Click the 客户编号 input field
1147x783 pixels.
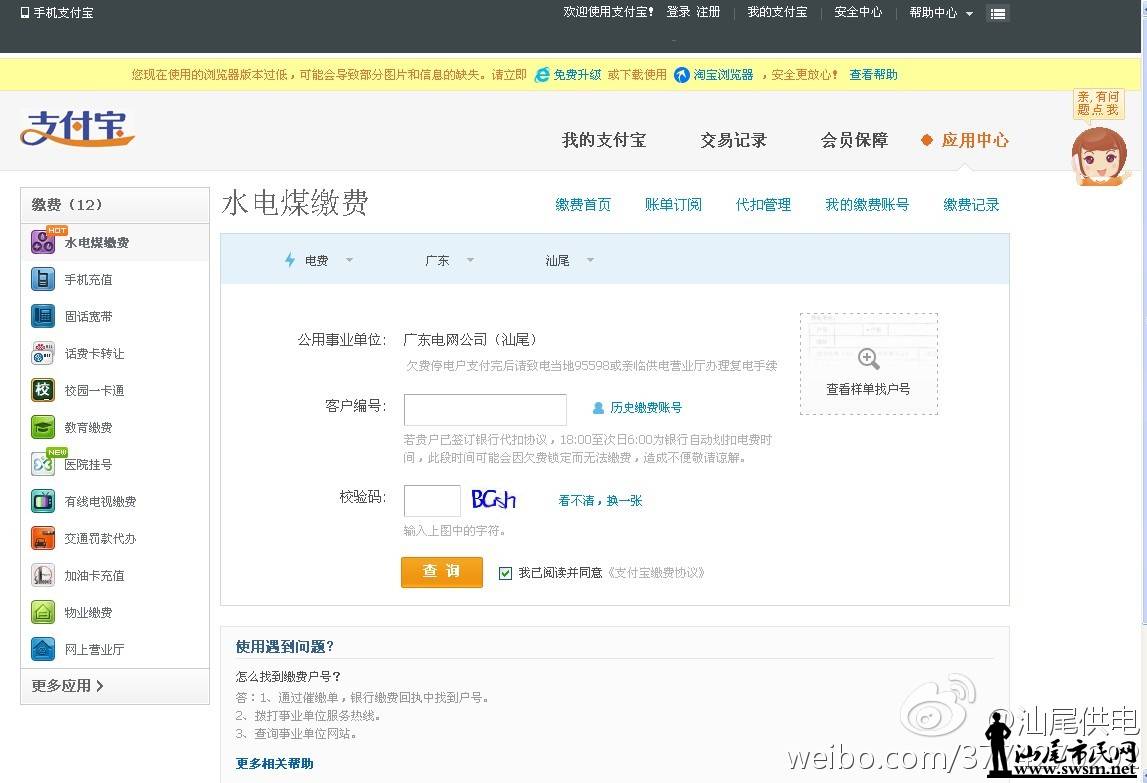[485, 409]
